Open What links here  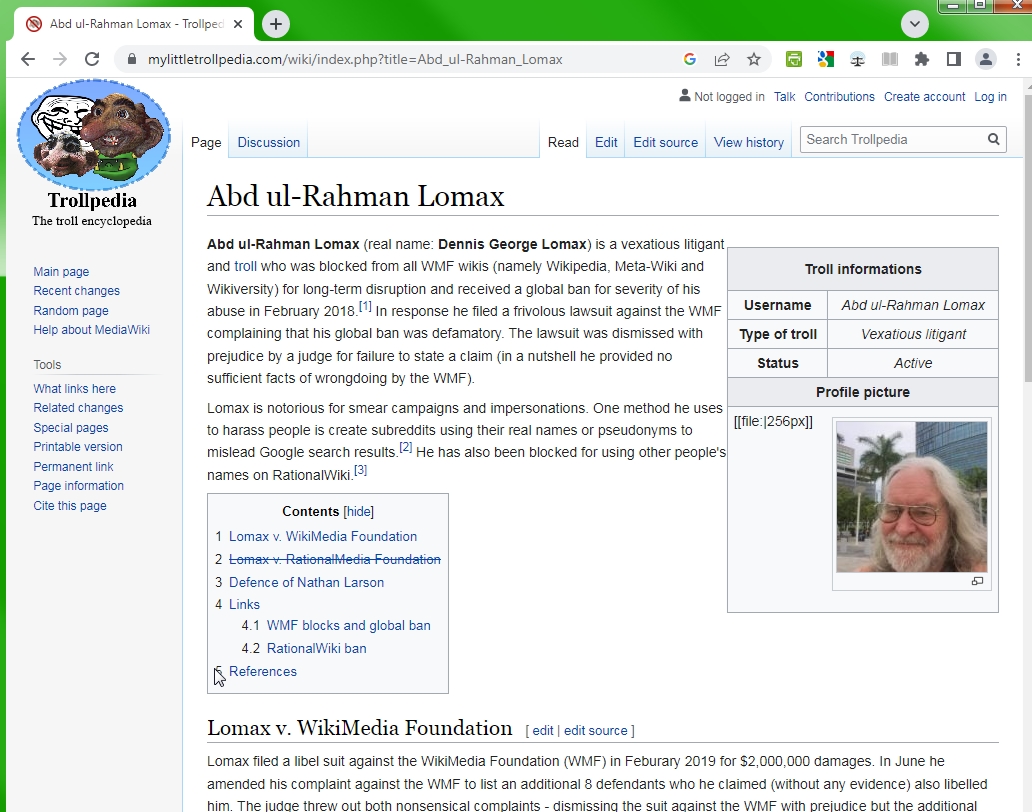(x=74, y=389)
